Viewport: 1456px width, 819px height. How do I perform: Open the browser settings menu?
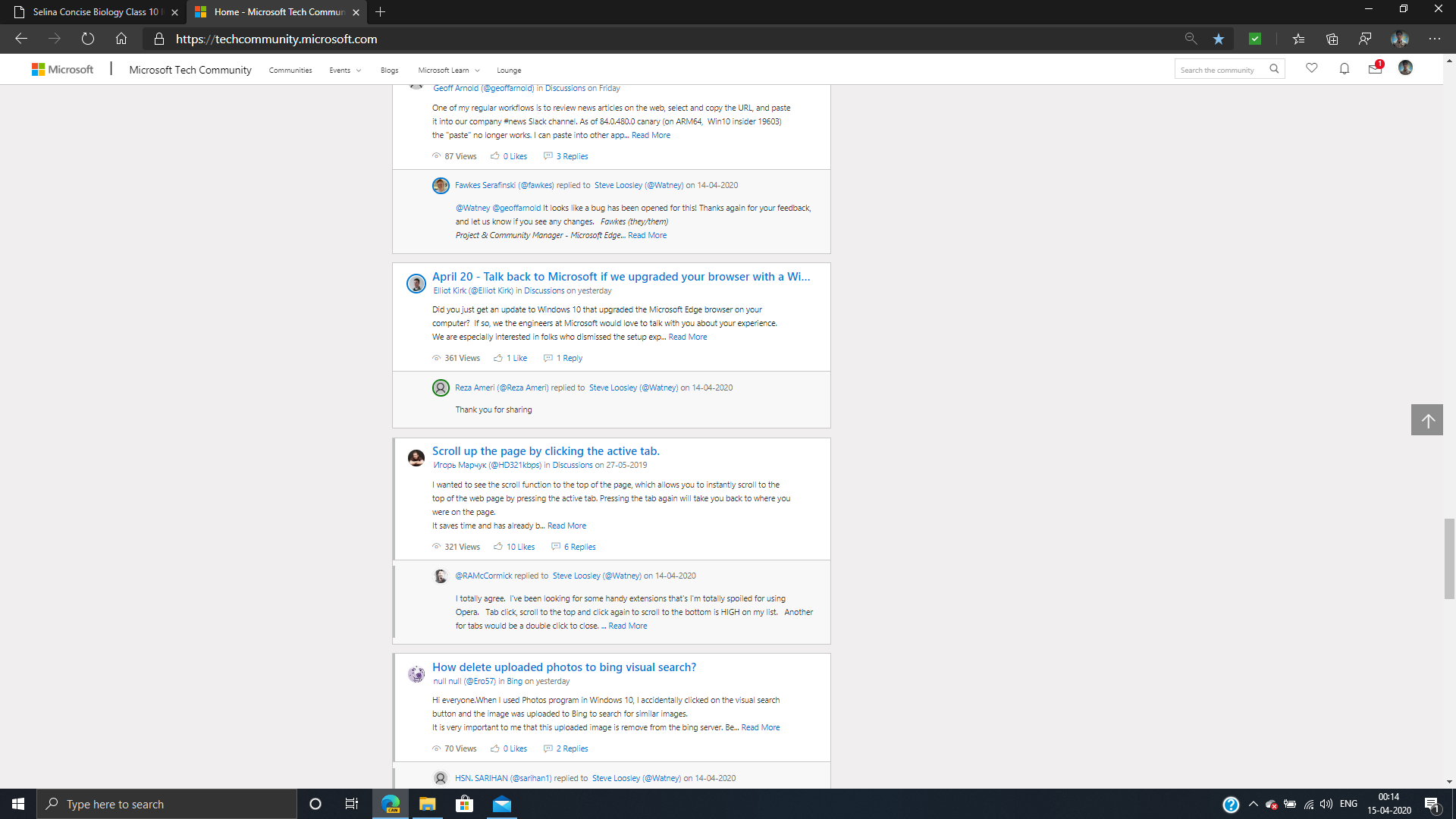[x=1435, y=39]
